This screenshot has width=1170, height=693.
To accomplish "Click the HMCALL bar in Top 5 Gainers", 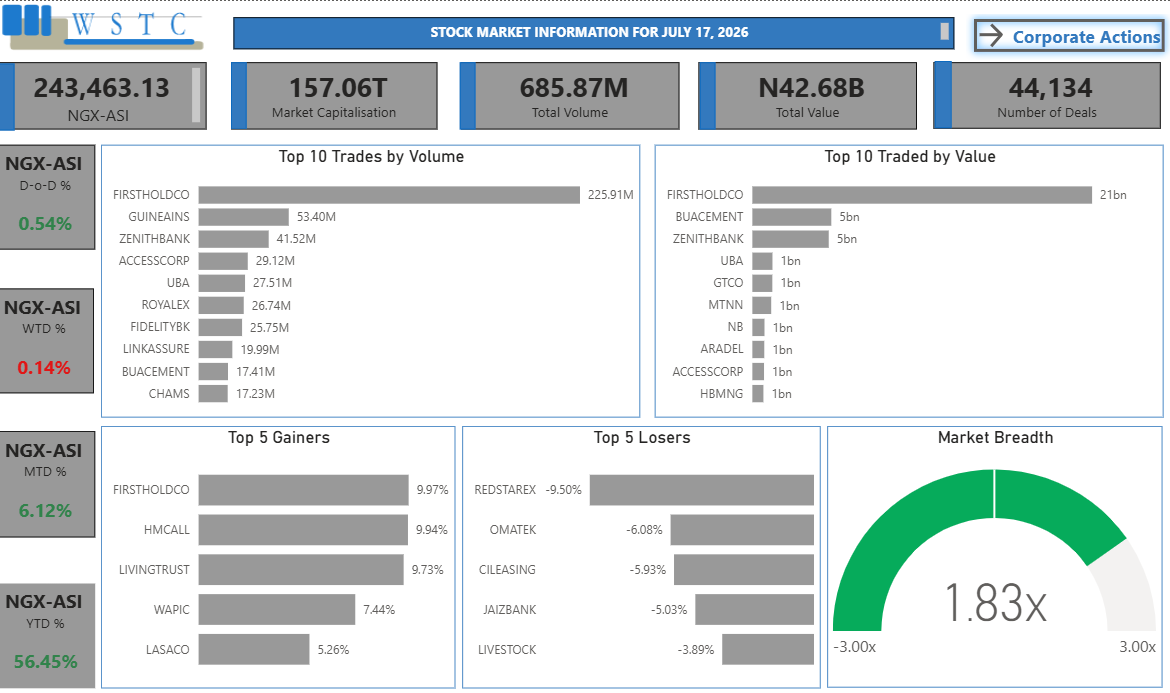I will 303,530.
